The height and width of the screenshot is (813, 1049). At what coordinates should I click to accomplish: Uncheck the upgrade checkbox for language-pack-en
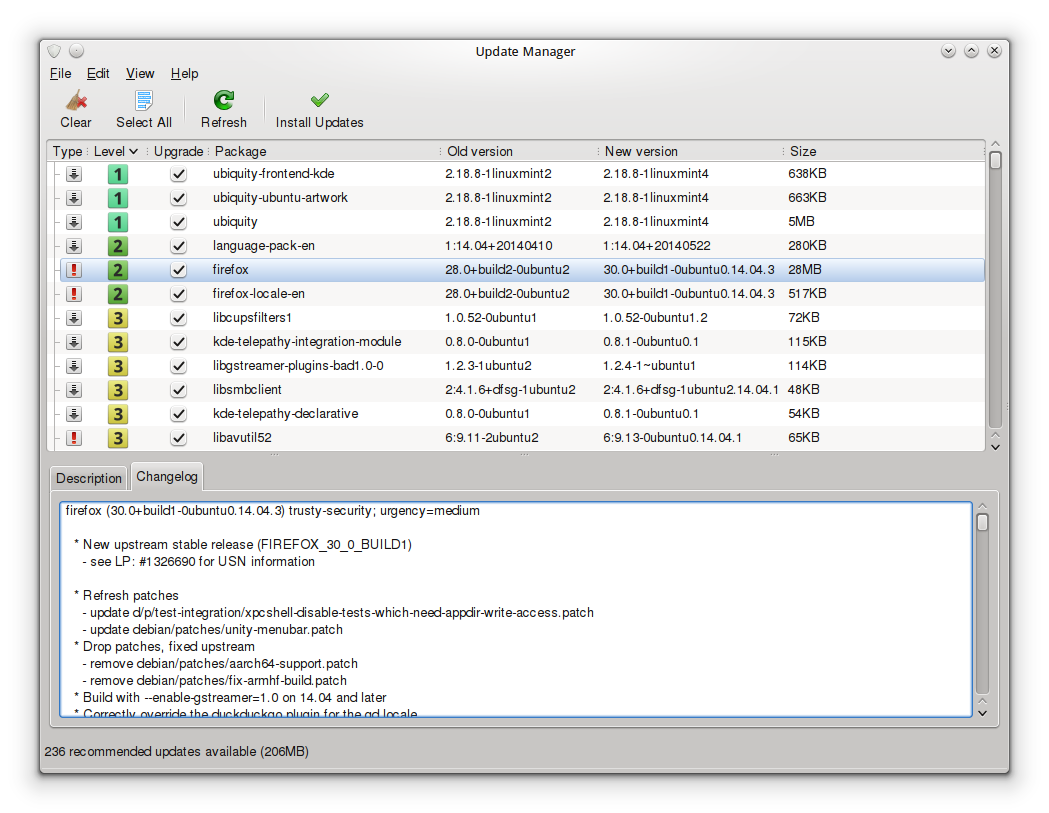(178, 246)
